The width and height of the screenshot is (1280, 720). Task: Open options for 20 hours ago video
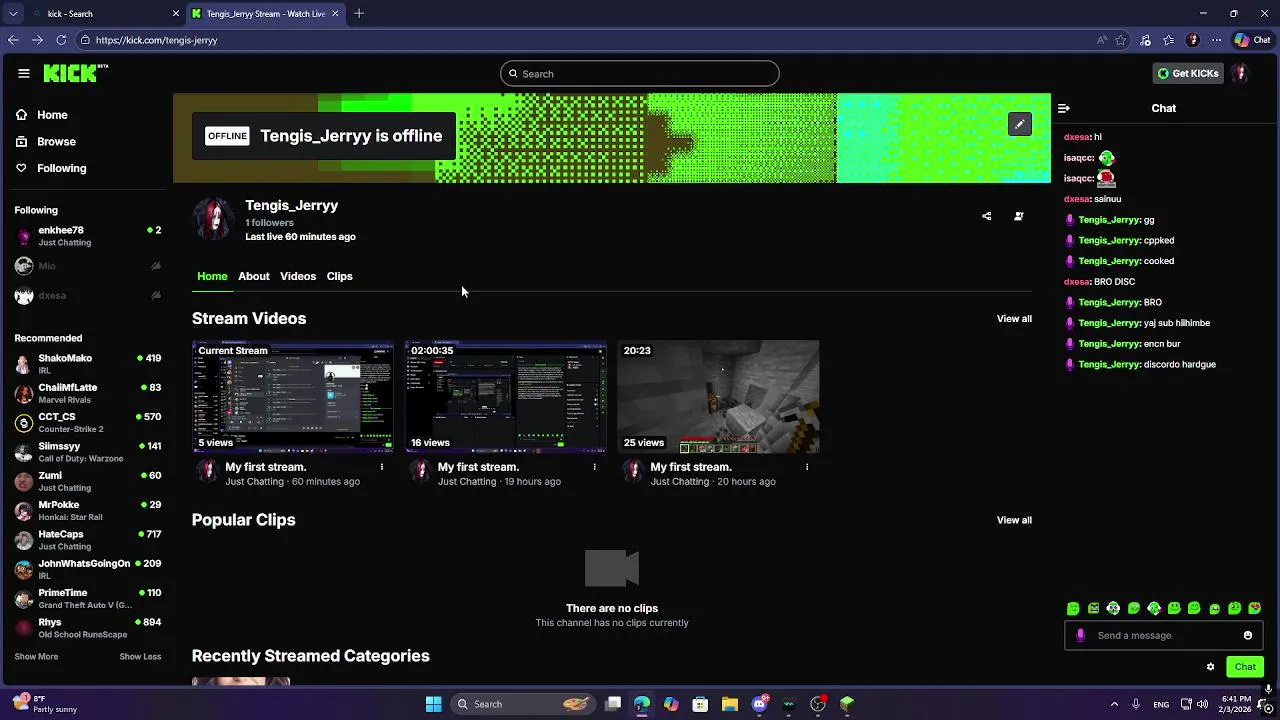(807, 467)
